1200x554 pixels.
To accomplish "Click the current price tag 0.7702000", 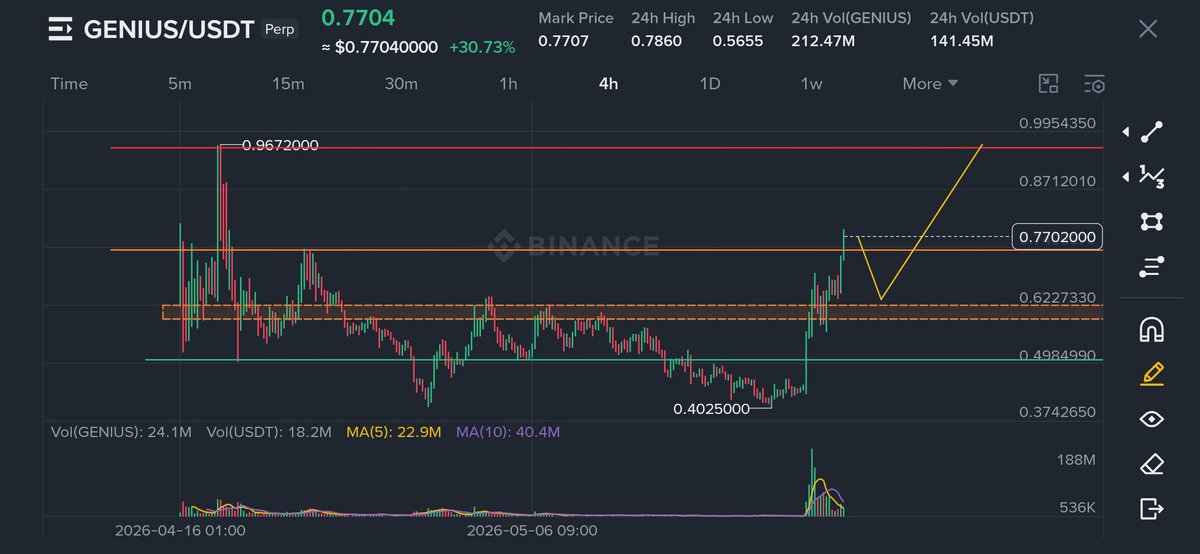I will coord(1057,237).
